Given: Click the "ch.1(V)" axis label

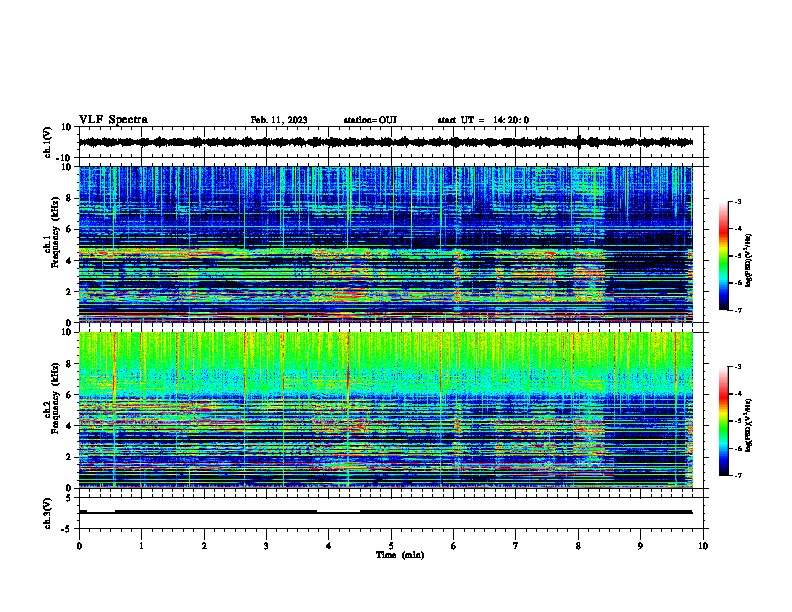Looking at the screenshot, I should point(48,142).
